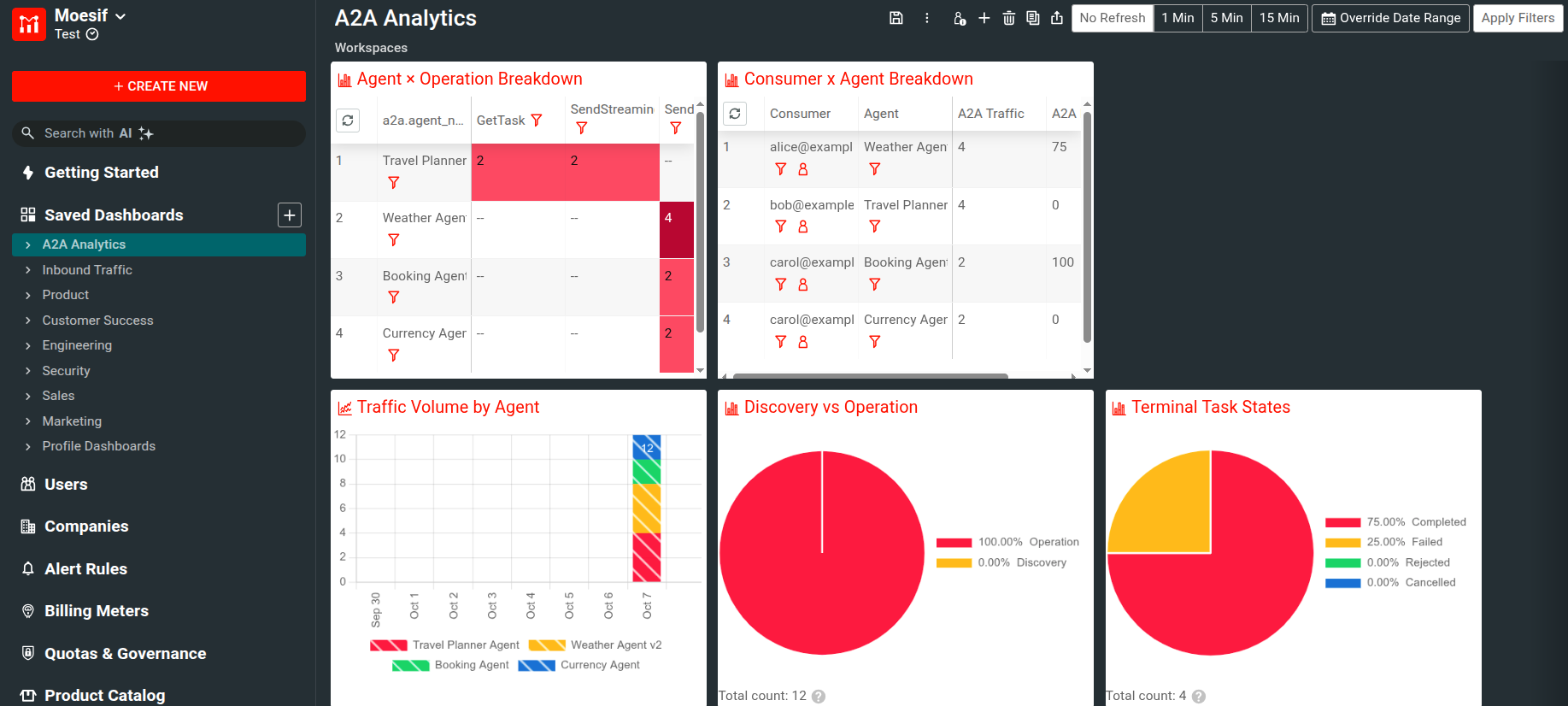This screenshot has height=706, width=1568.
Task: Toggle Booking Agent legend series
Action: coord(450,665)
